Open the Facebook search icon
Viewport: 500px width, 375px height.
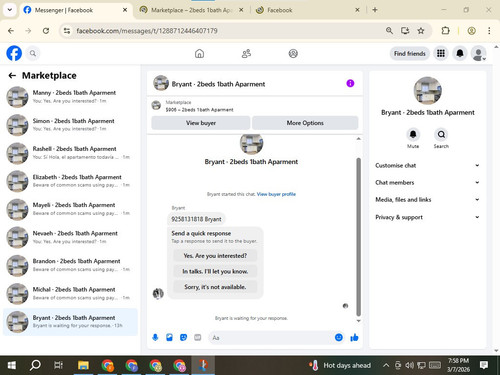click(x=33, y=53)
